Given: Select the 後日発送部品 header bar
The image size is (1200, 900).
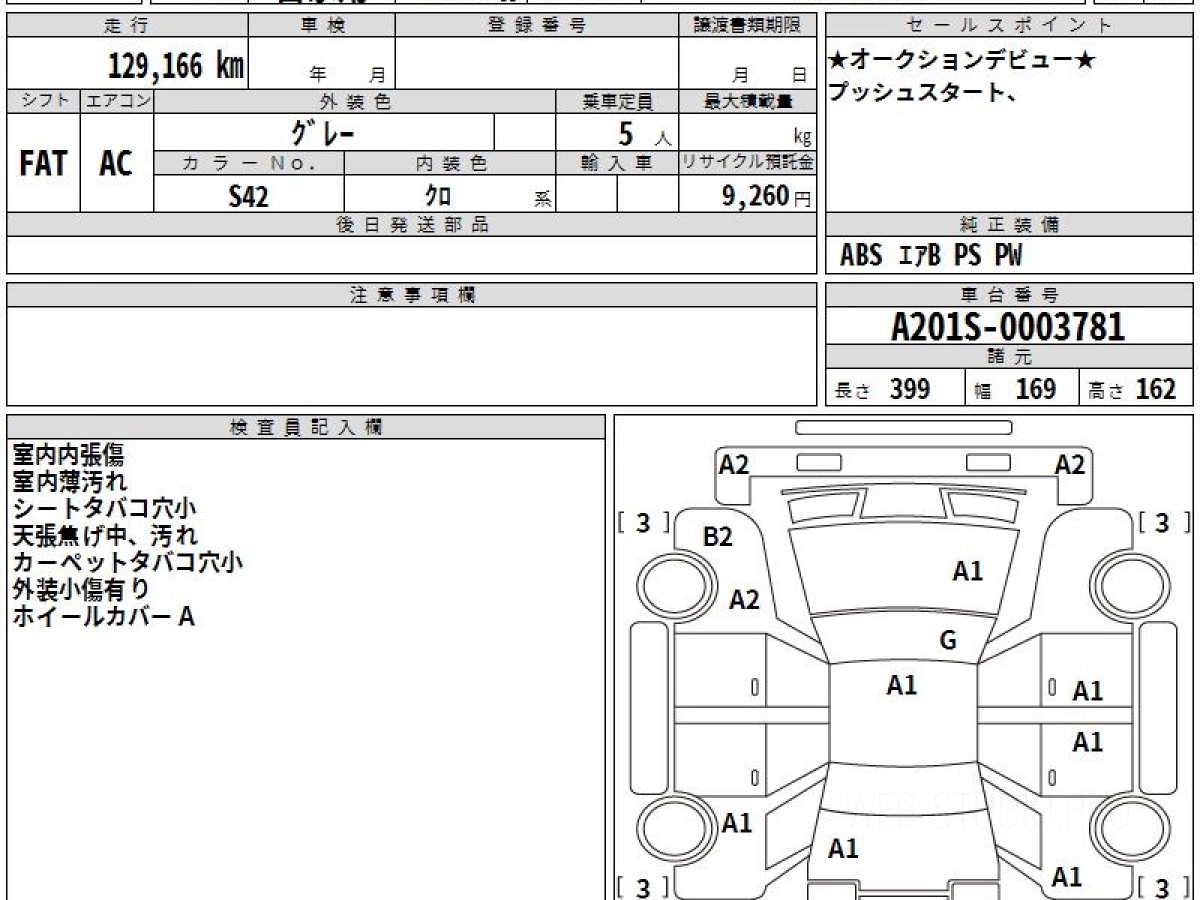Looking at the screenshot, I should [x=412, y=225].
